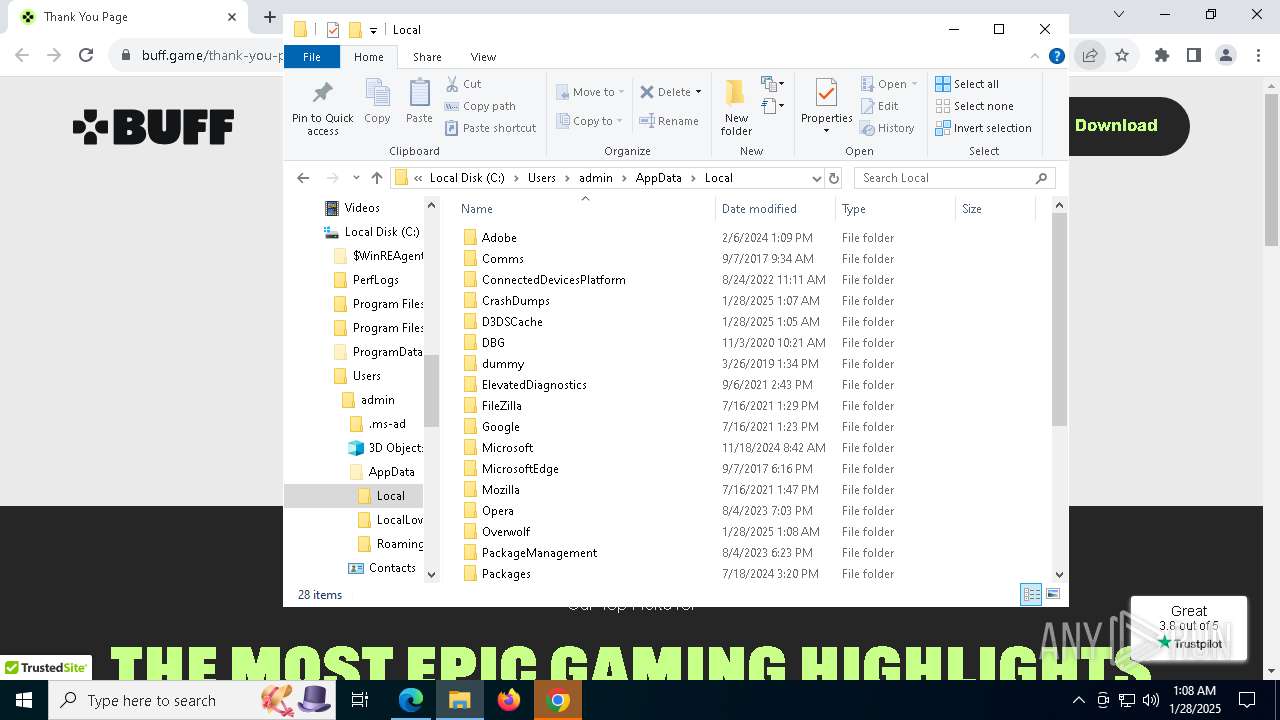Bookmark this page star icon in Chrome

click(1122, 56)
